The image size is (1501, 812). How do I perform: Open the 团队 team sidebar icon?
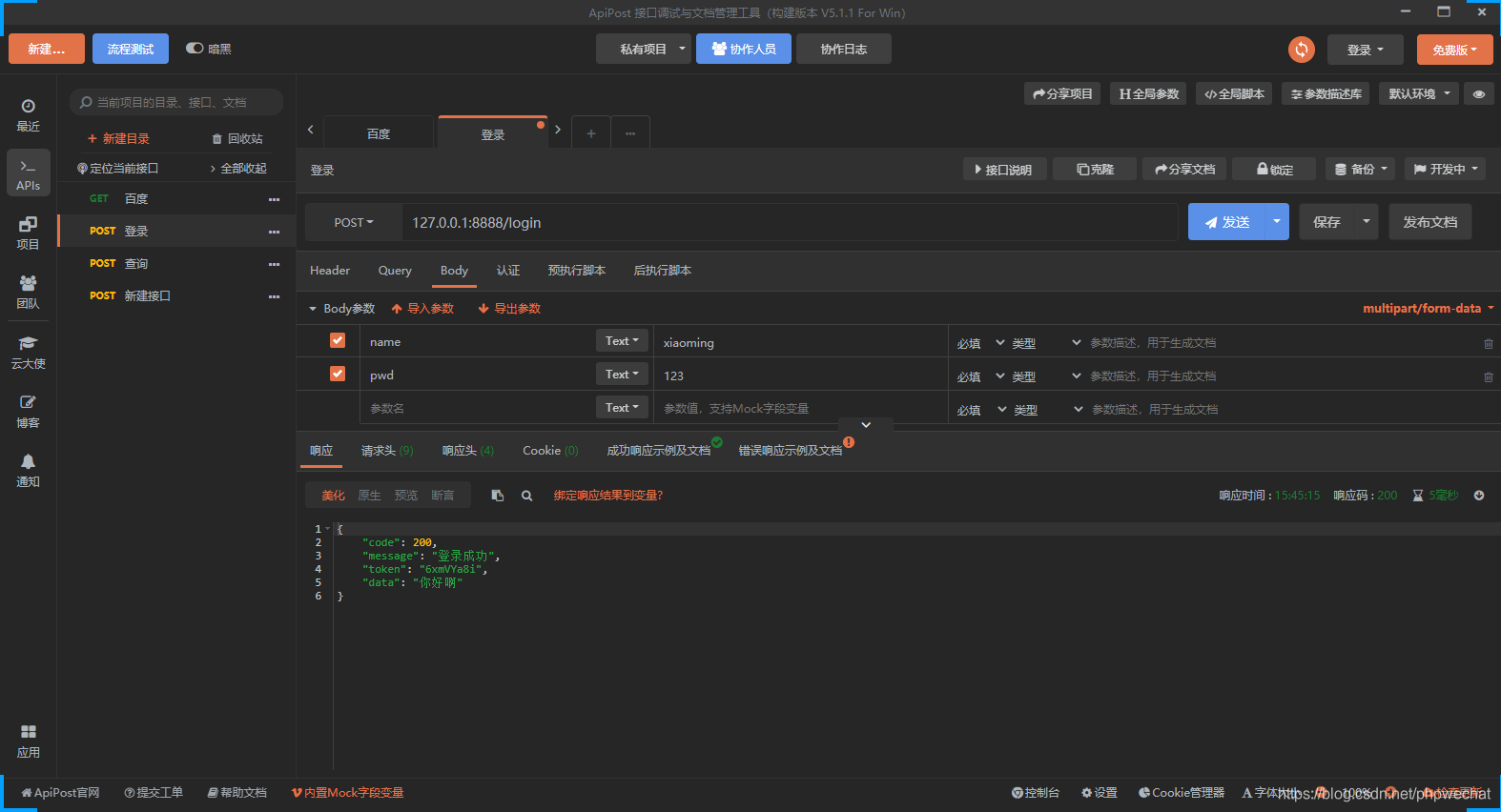click(x=28, y=293)
